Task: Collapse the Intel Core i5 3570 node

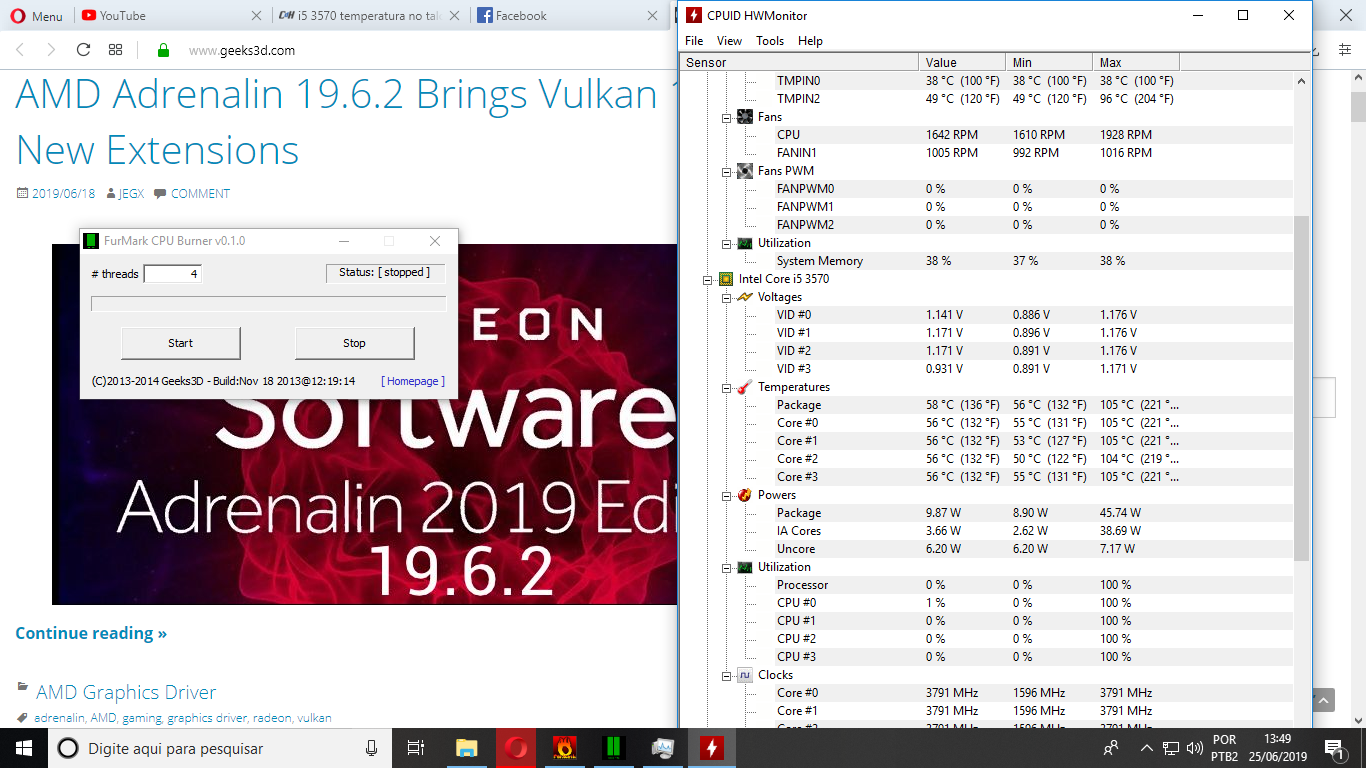Action: (x=709, y=279)
